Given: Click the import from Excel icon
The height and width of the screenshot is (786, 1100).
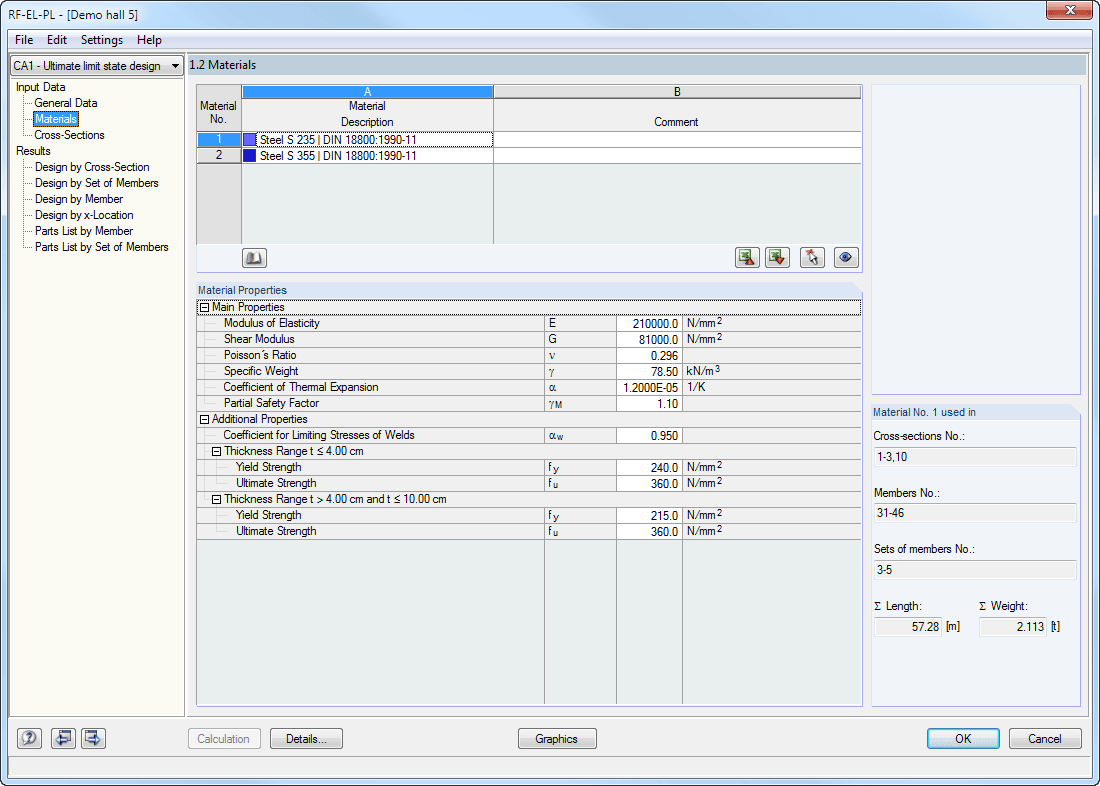Looking at the screenshot, I should click(x=777, y=258).
